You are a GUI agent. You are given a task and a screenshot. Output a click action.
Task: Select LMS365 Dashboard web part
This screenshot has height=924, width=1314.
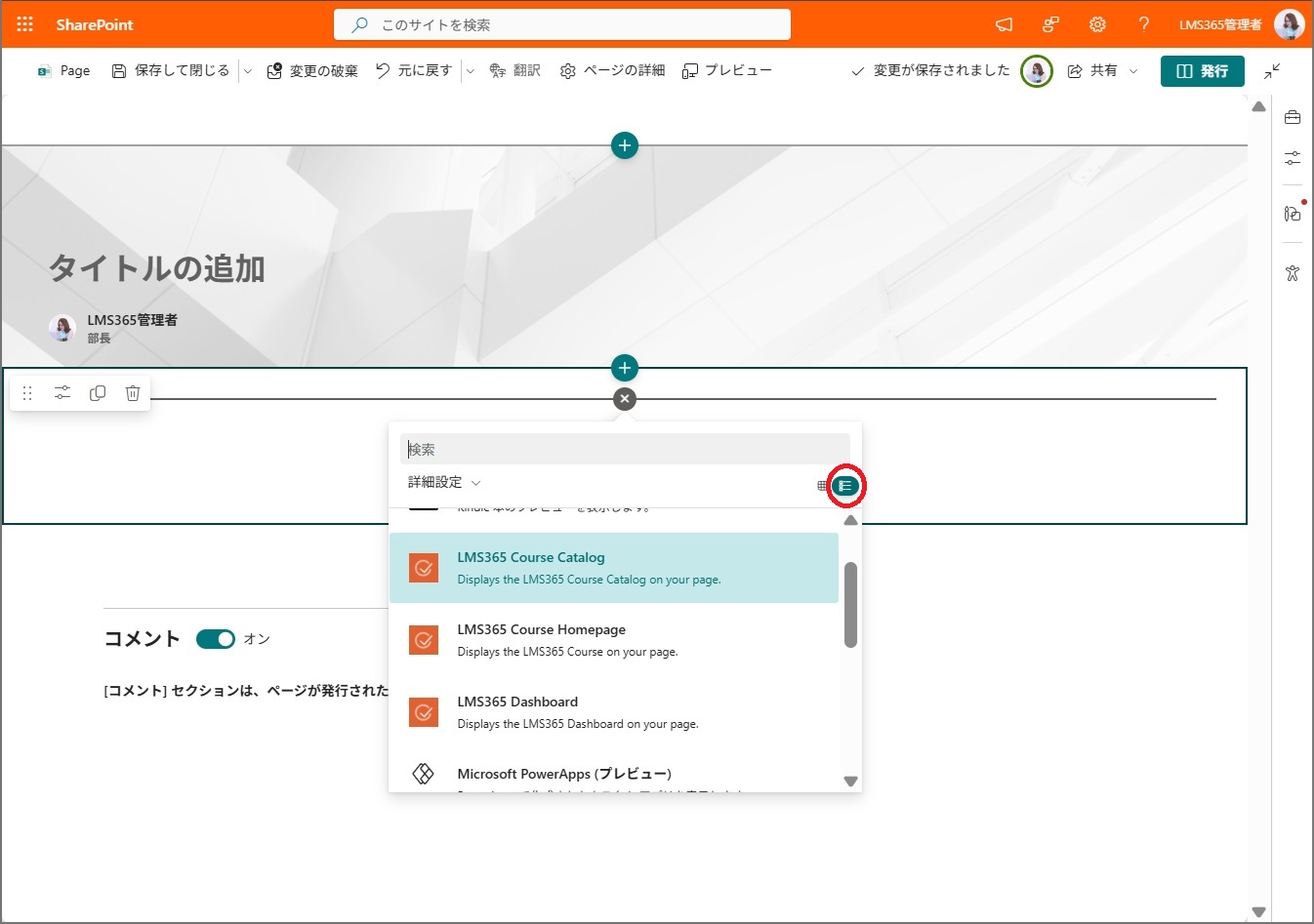[x=614, y=712]
